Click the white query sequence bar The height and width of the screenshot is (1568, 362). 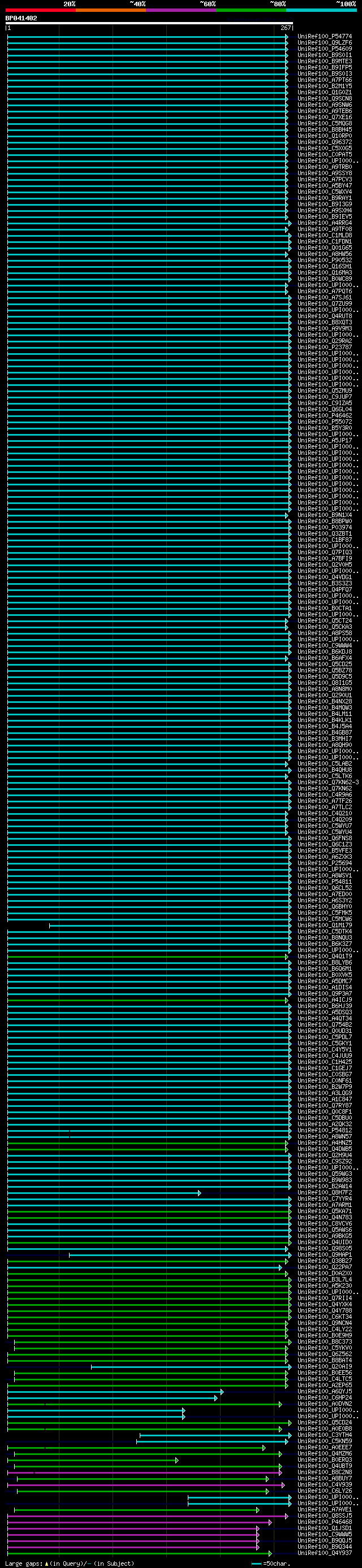pyautogui.click(x=149, y=23)
